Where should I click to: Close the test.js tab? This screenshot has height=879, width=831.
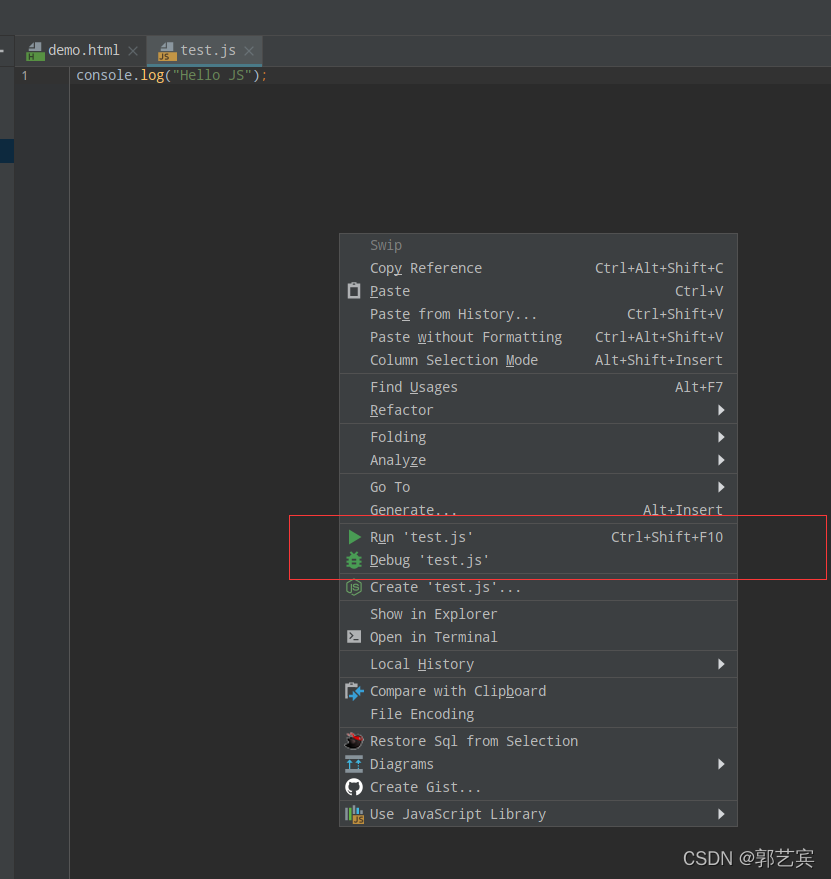point(249,51)
